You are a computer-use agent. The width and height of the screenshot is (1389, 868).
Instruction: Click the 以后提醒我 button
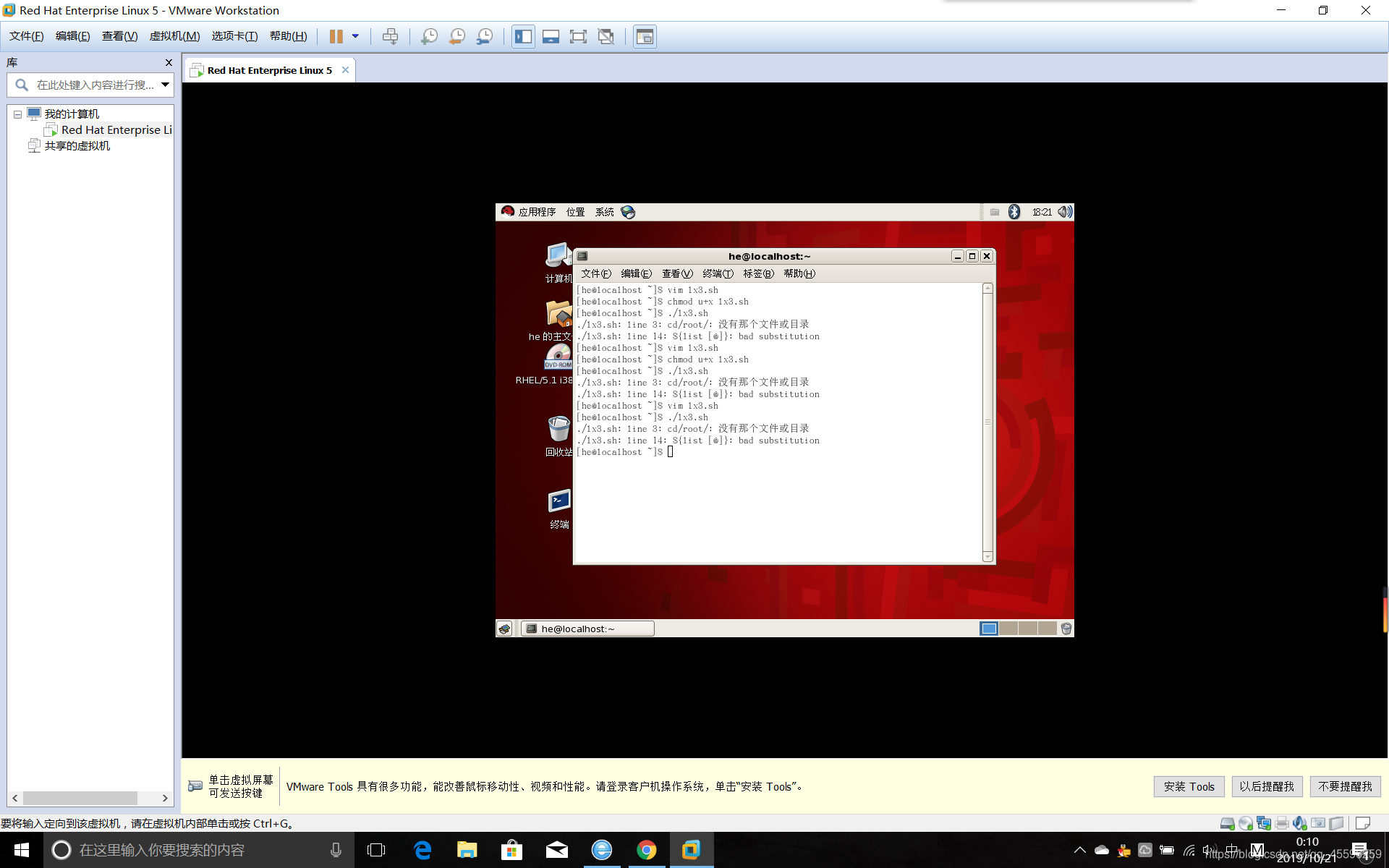point(1267,786)
